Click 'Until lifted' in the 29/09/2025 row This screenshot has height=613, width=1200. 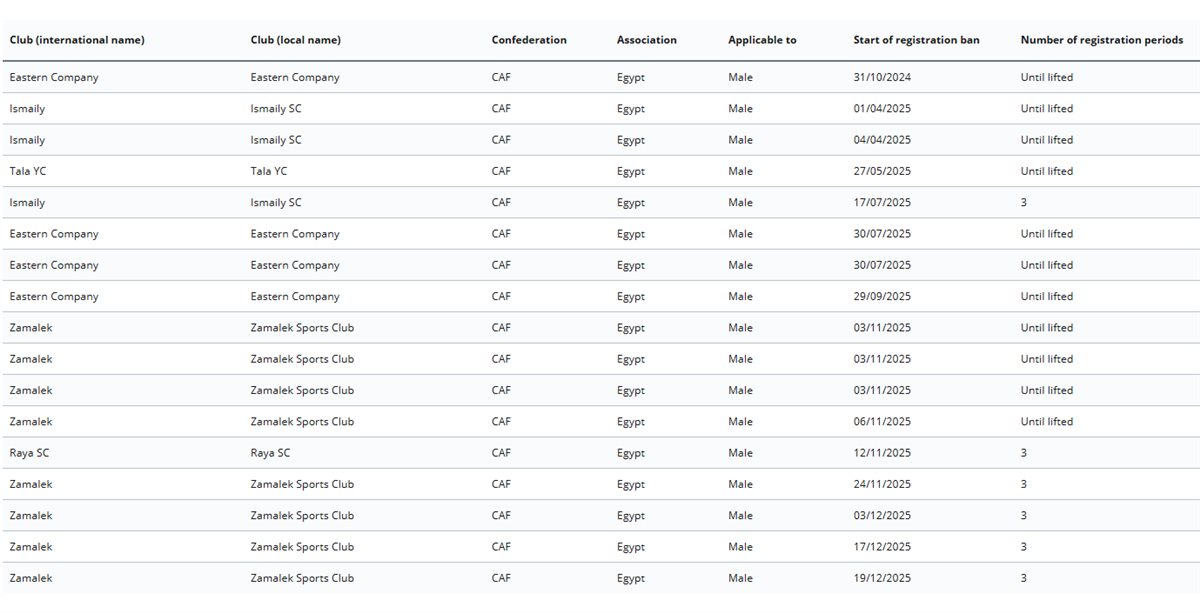pyautogui.click(x=1047, y=296)
